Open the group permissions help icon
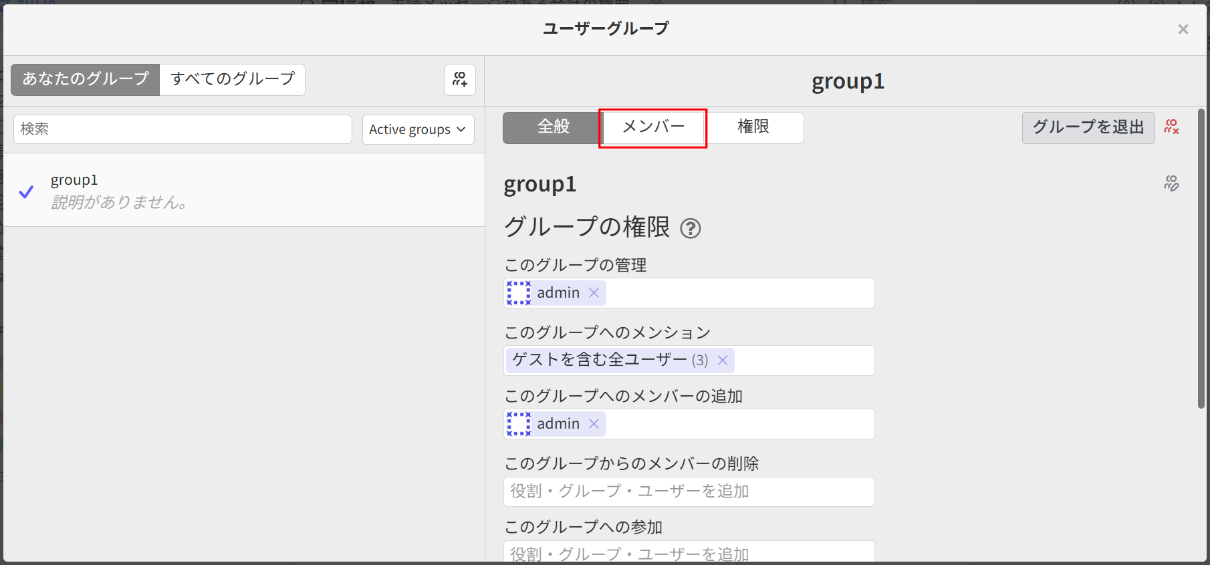This screenshot has height=565, width=1210. point(690,228)
